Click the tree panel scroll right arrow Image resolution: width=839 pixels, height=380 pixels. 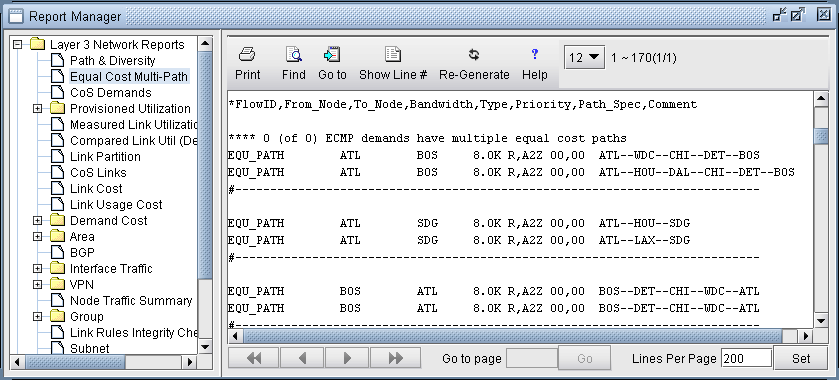[190, 362]
